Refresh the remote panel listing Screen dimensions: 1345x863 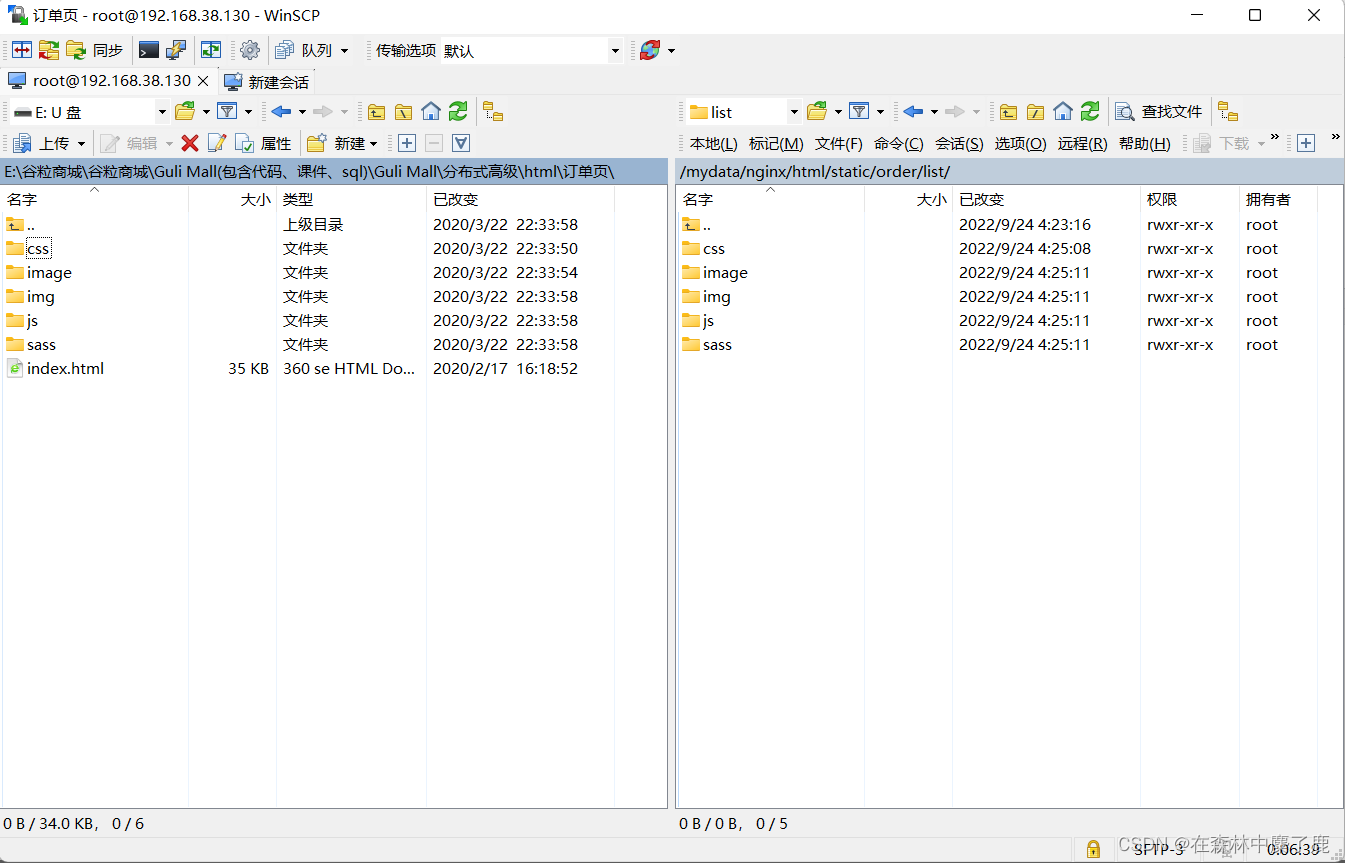tap(1090, 112)
